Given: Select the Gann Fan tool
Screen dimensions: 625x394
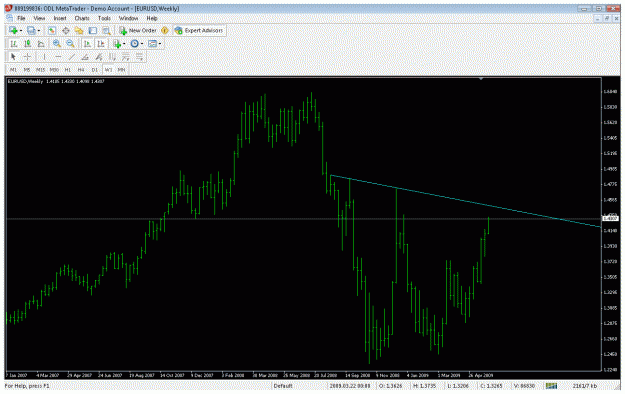Looking at the screenshot, I should coord(112,57).
